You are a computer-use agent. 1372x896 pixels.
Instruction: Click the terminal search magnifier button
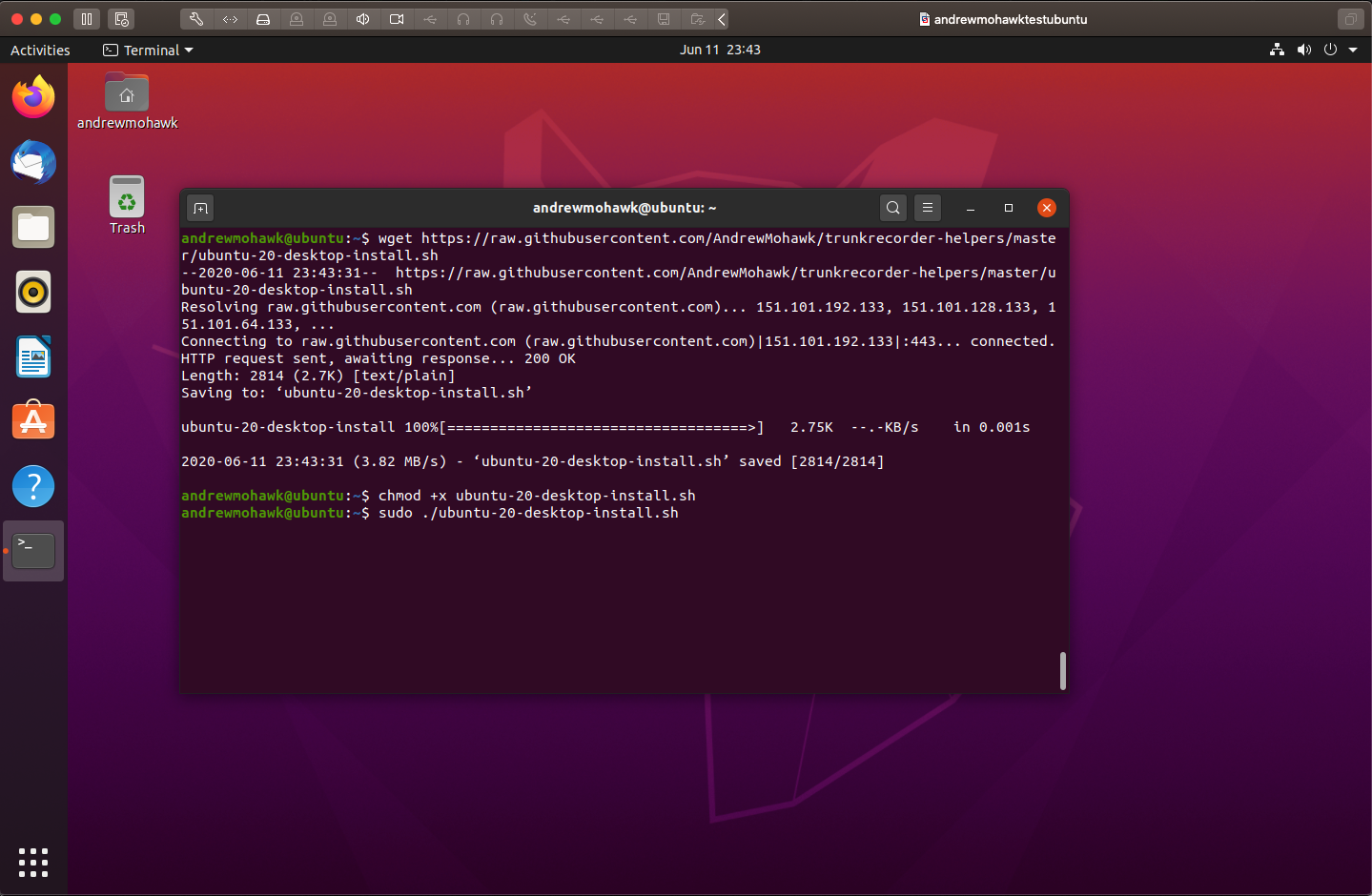893,208
